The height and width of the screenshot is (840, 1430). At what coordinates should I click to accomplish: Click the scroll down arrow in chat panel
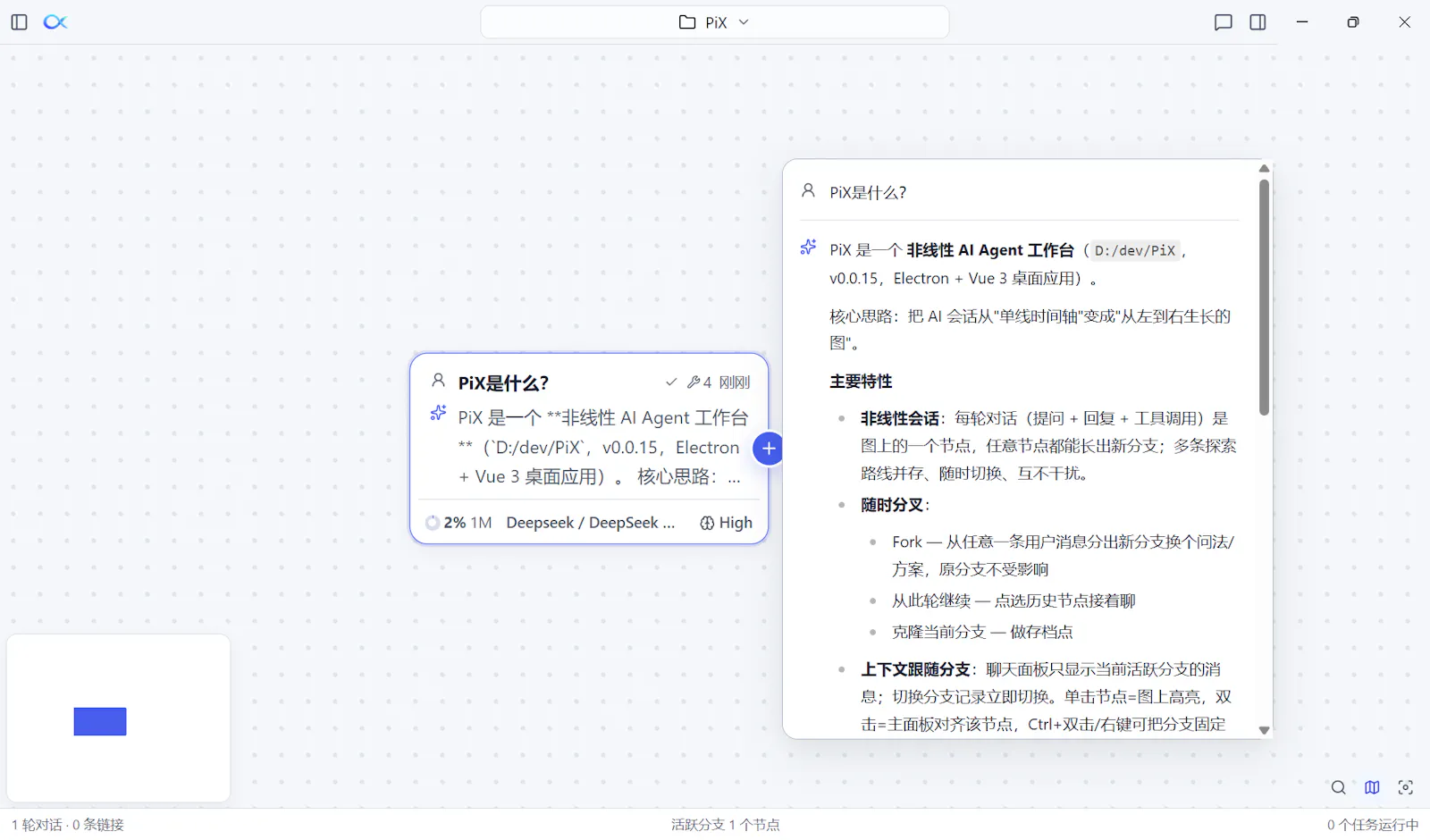point(1264,730)
